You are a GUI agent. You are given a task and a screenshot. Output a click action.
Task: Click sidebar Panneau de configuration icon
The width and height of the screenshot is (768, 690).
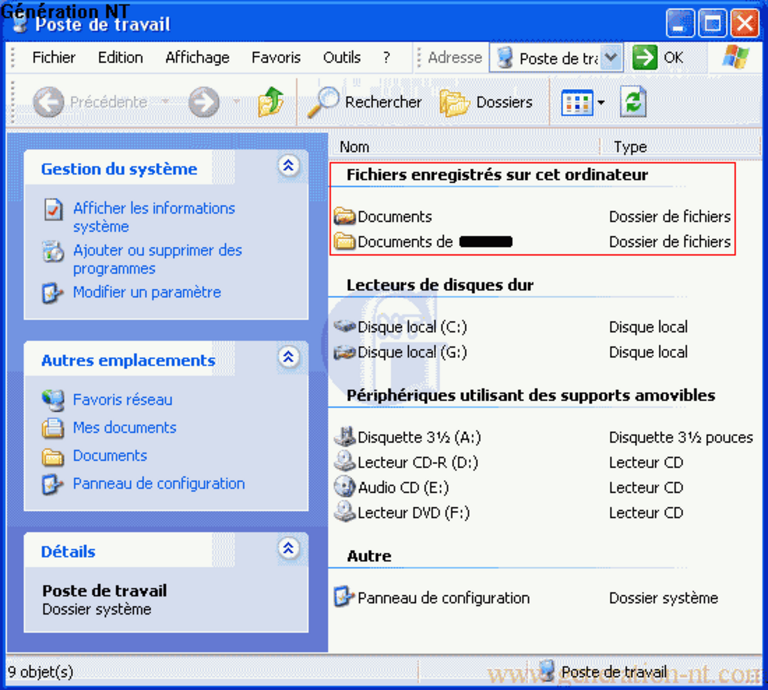click(x=52, y=484)
